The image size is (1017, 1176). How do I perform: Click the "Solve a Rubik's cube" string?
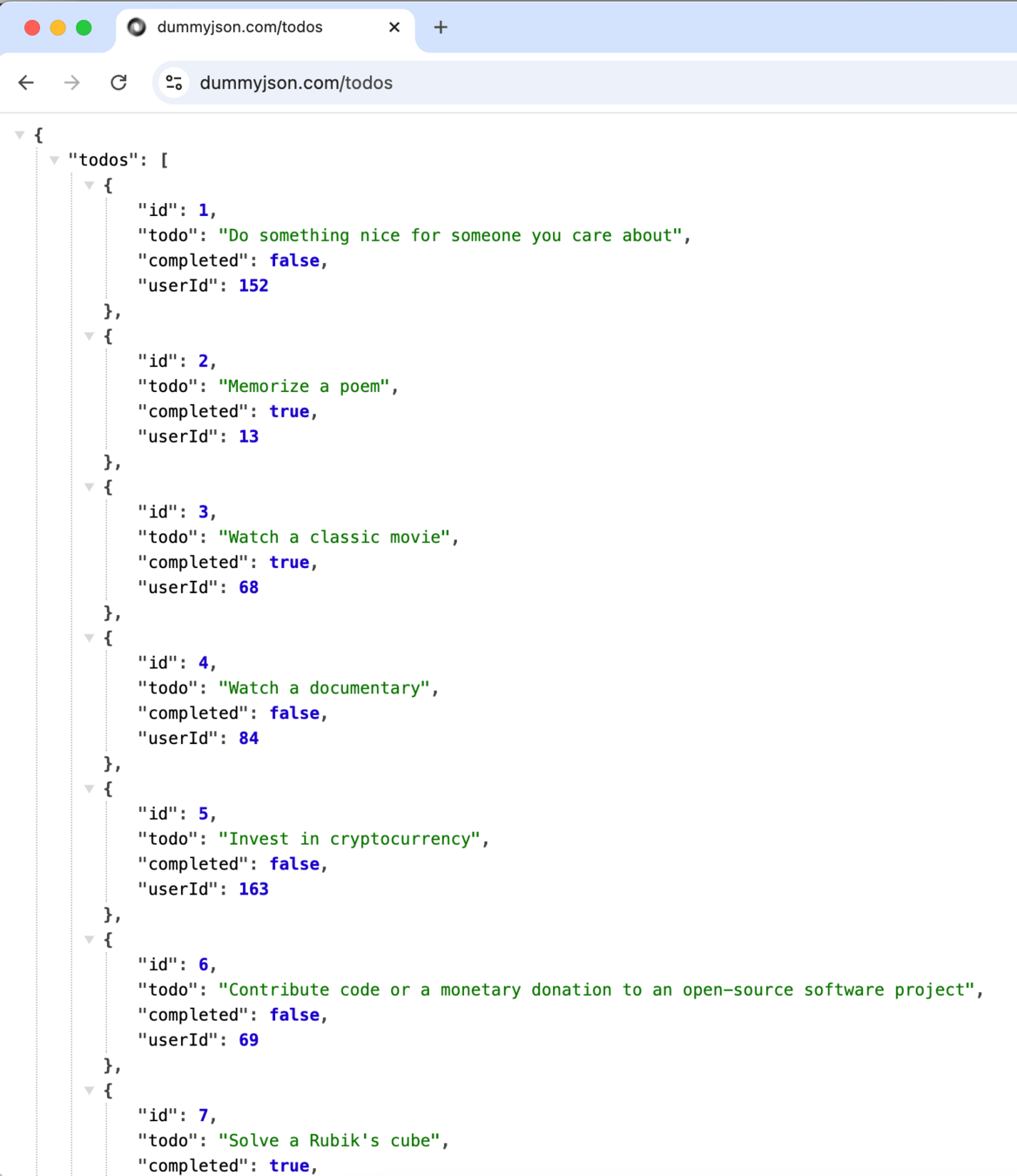[x=329, y=1140]
